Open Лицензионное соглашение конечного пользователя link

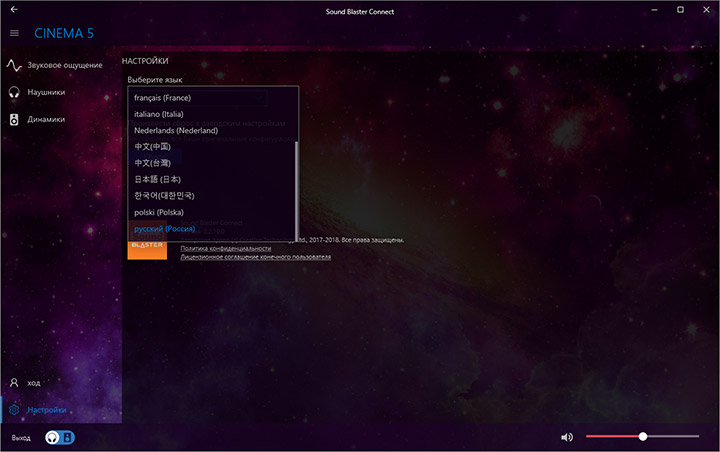click(x=256, y=257)
